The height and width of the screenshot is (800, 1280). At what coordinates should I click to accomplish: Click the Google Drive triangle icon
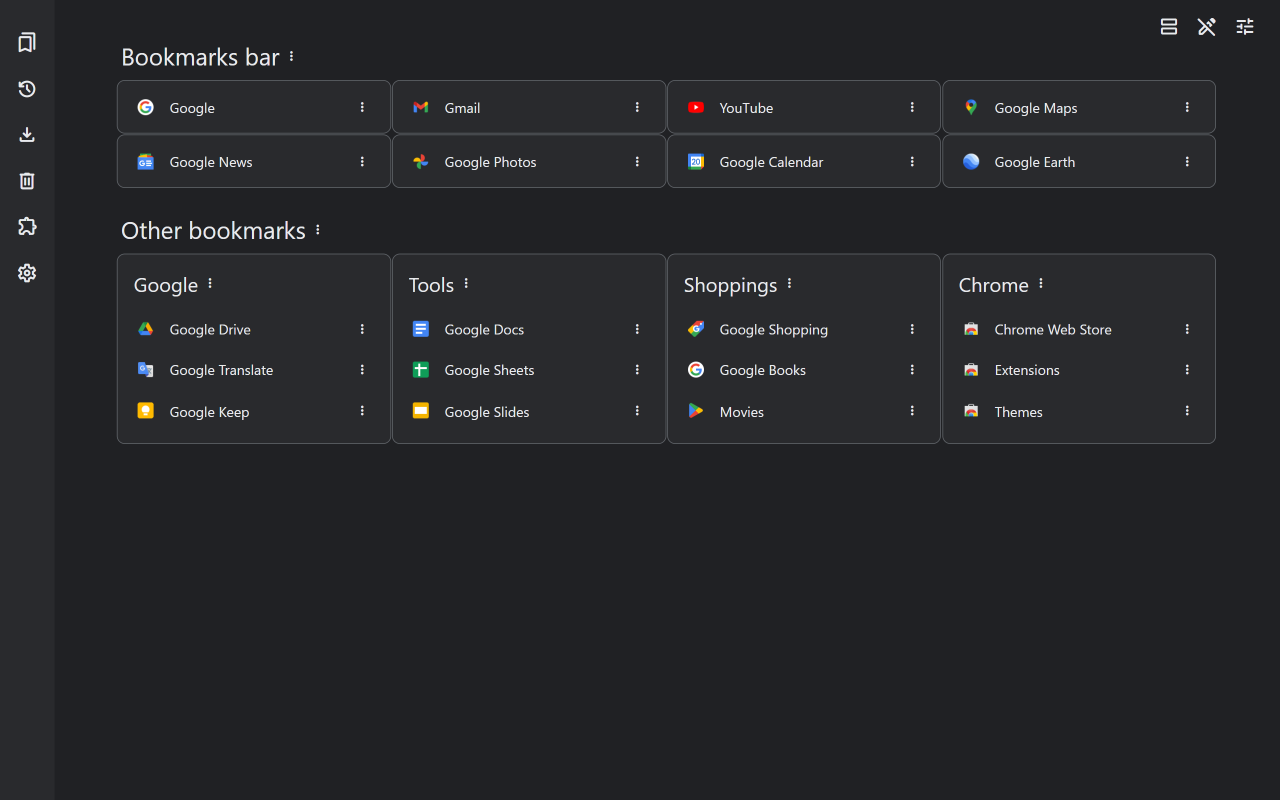(x=146, y=329)
